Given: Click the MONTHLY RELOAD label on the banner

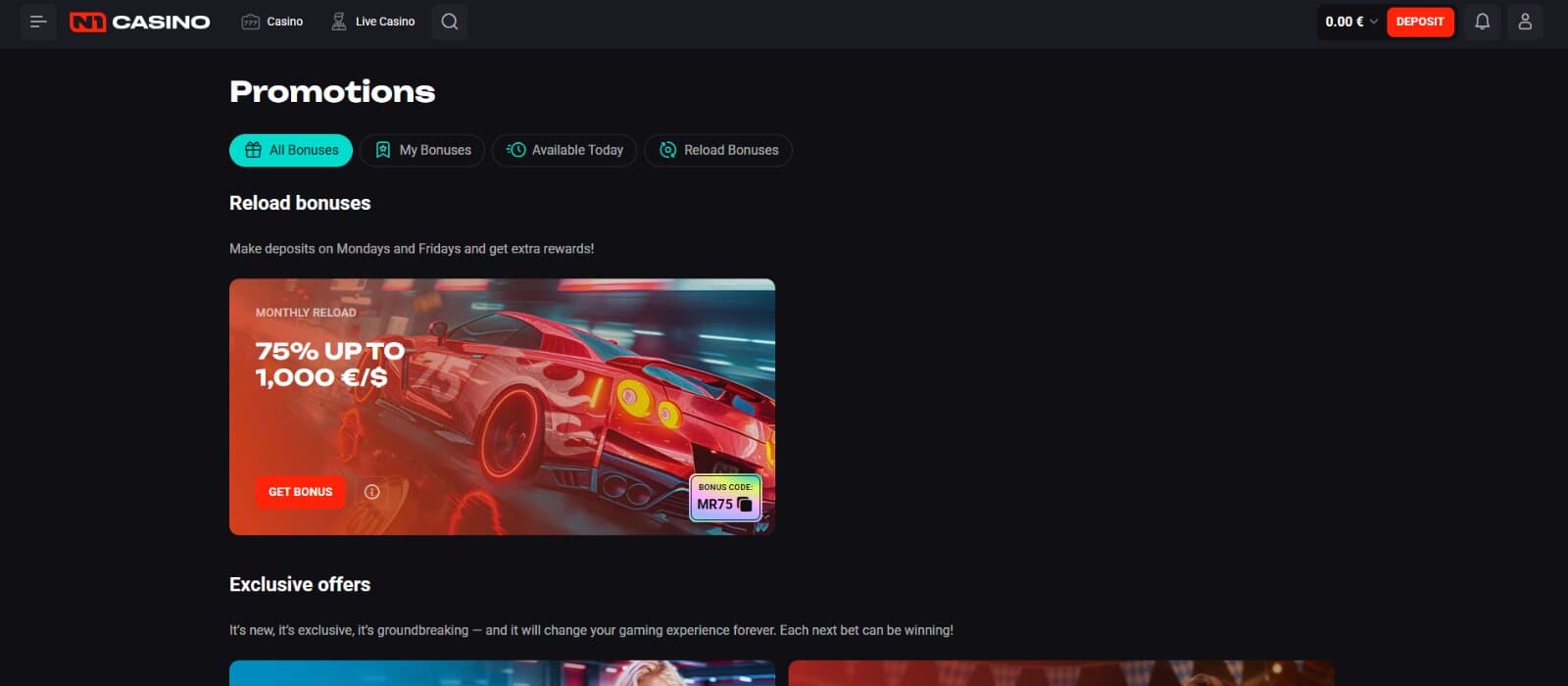Looking at the screenshot, I should 306,313.
